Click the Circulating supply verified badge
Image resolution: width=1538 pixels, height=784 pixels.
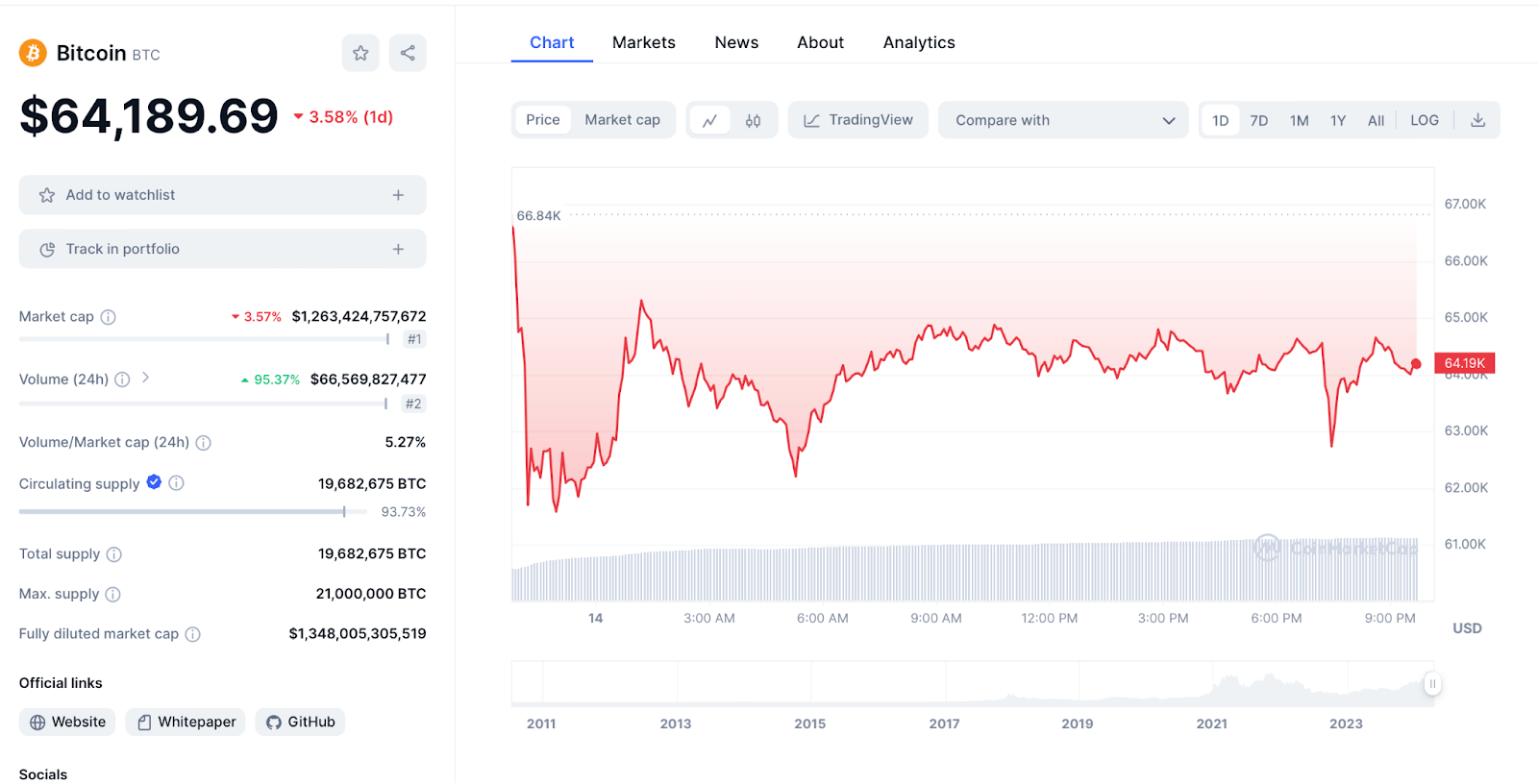(154, 482)
